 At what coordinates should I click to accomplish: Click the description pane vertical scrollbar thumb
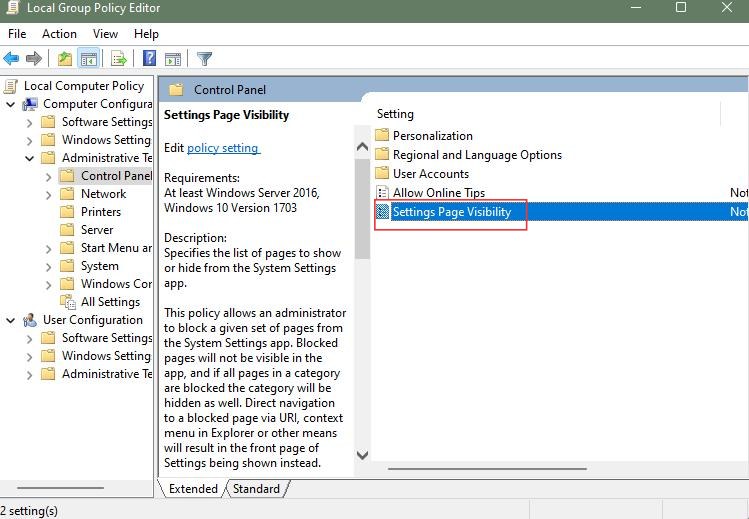click(363, 209)
